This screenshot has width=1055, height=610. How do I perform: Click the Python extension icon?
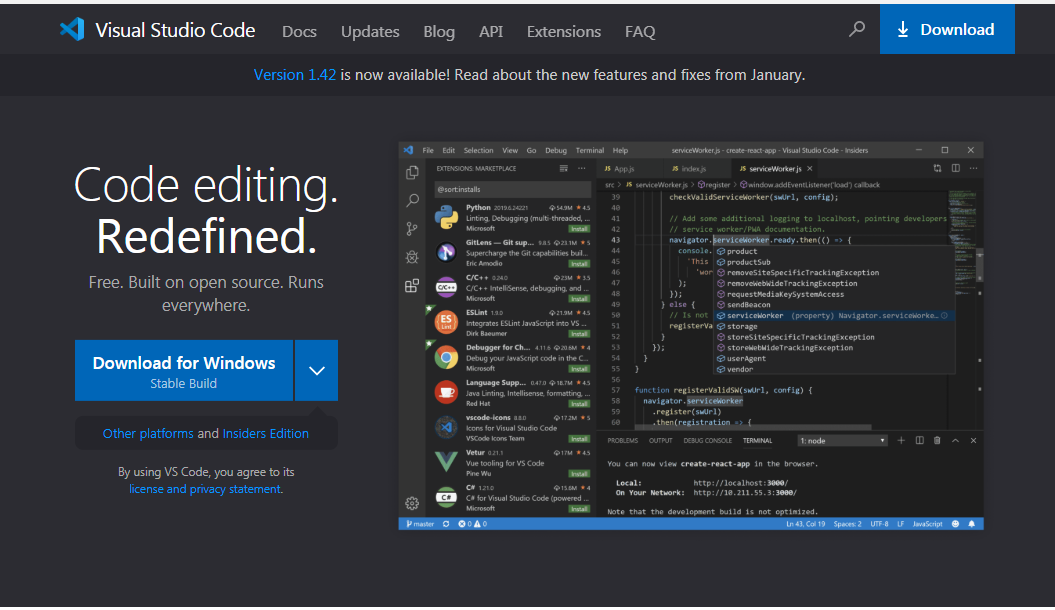(446, 217)
